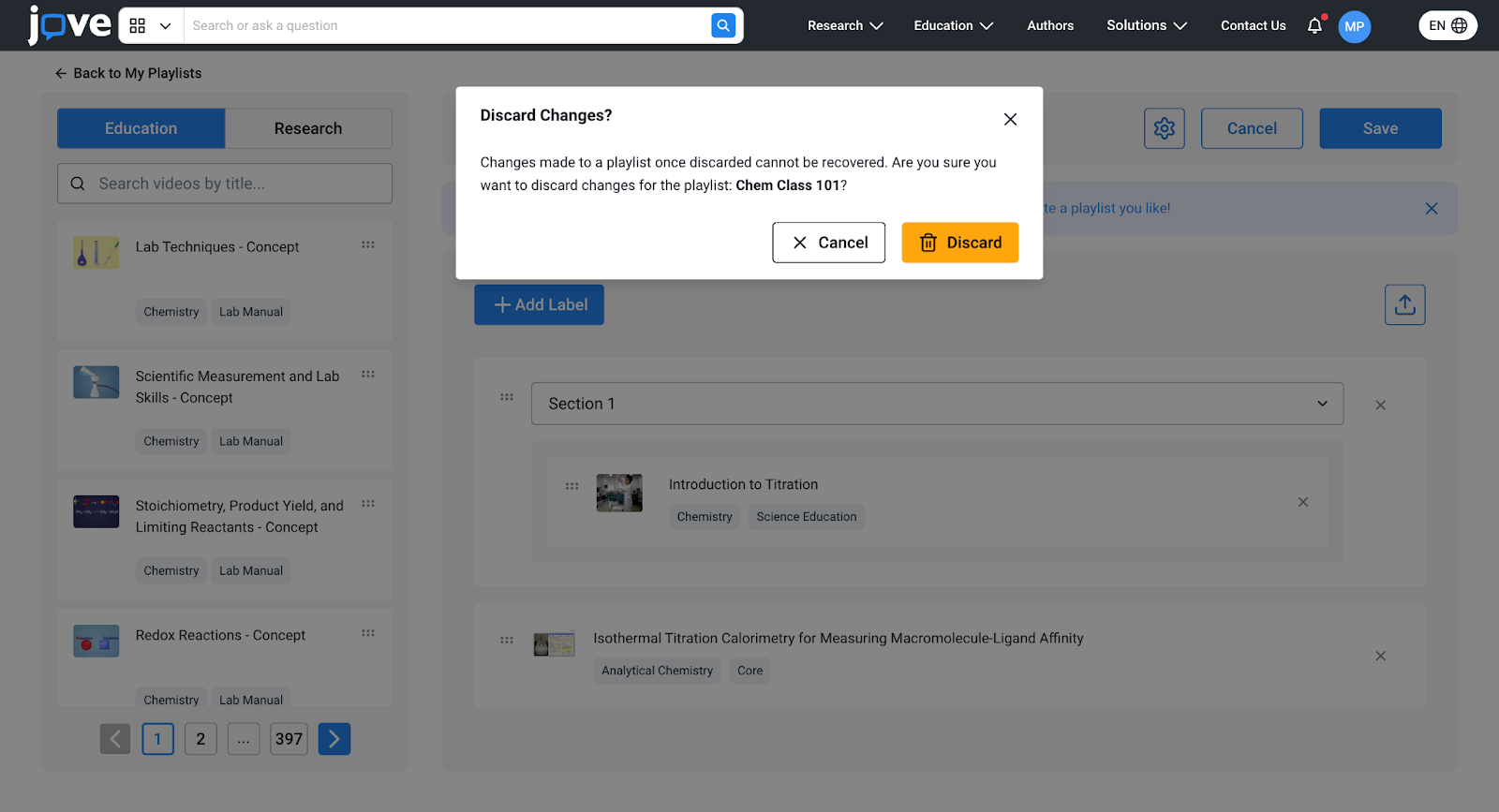Expand the Section 1 dropdown
The image size is (1499, 812).
(937, 404)
